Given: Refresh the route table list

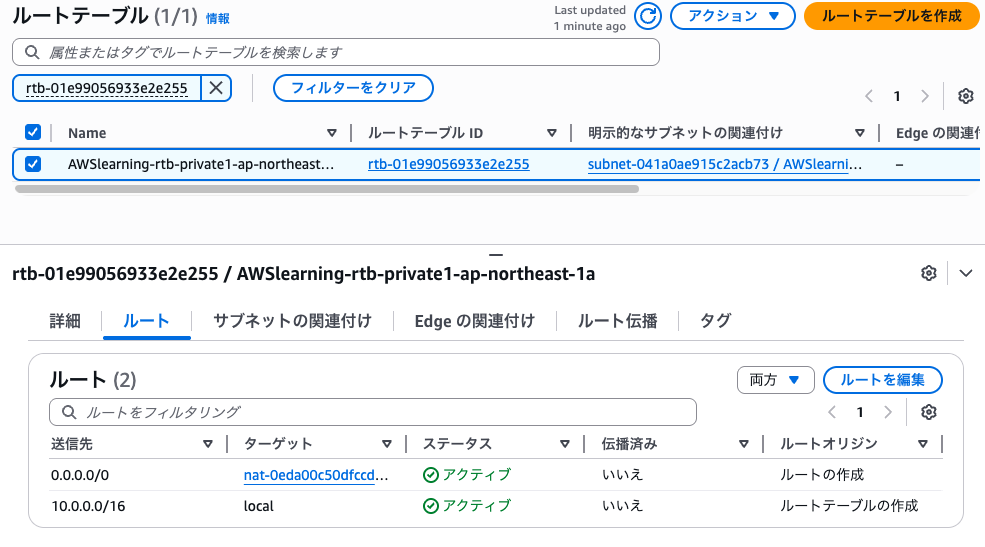Looking at the screenshot, I should pos(649,16).
